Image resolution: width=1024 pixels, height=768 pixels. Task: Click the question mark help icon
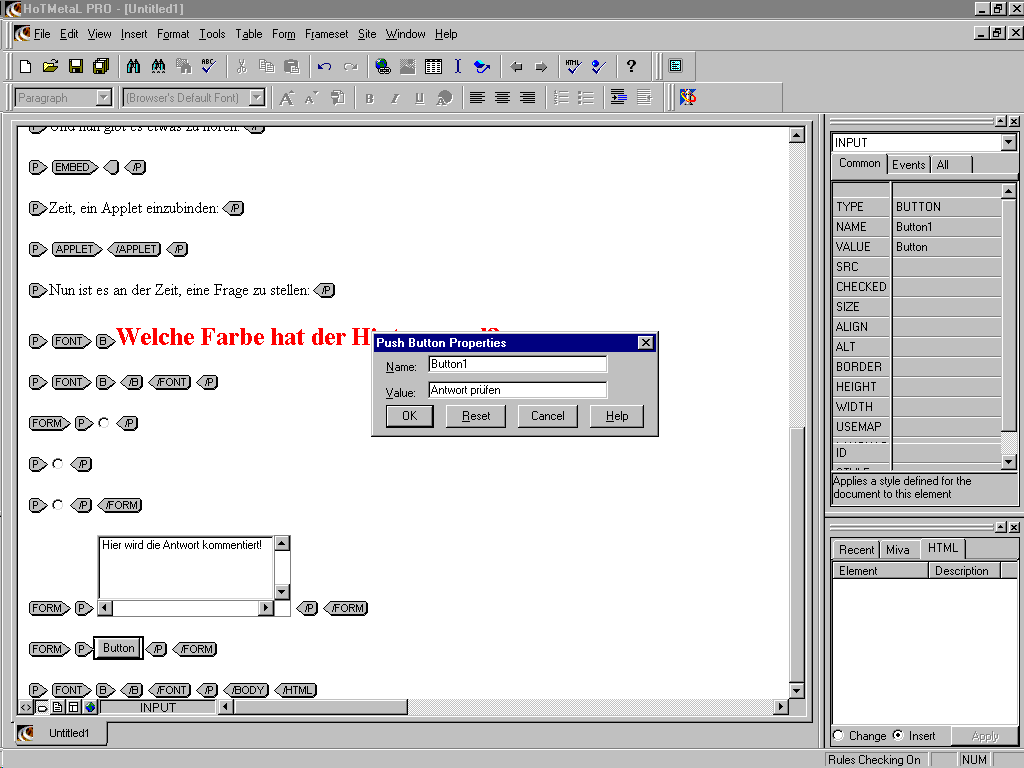631,67
